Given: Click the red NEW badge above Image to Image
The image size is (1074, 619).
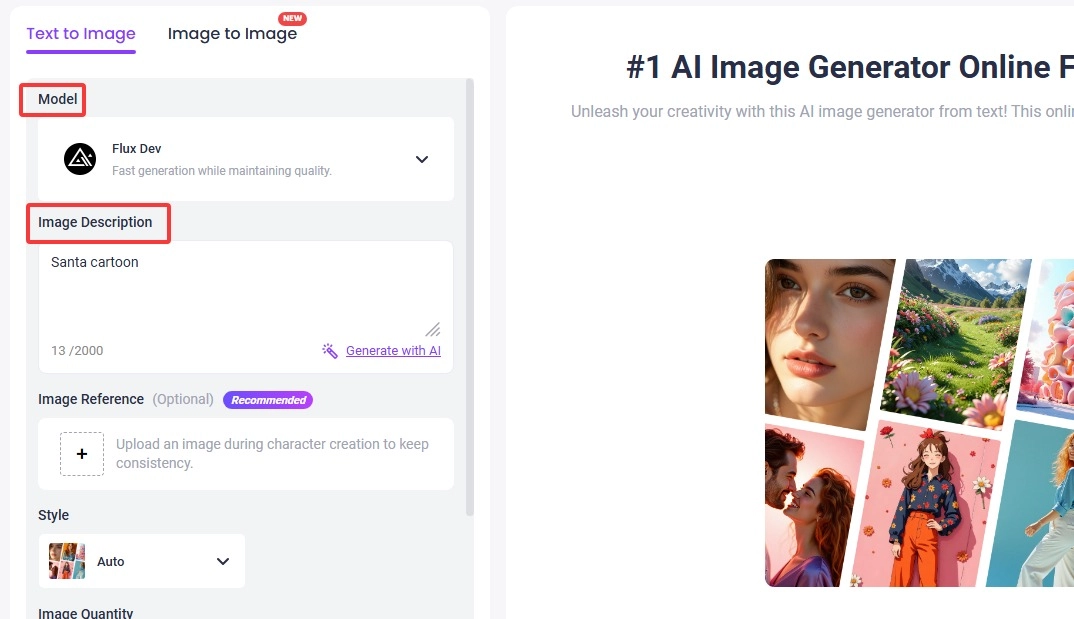Looking at the screenshot, I should [x=292, y=19].
